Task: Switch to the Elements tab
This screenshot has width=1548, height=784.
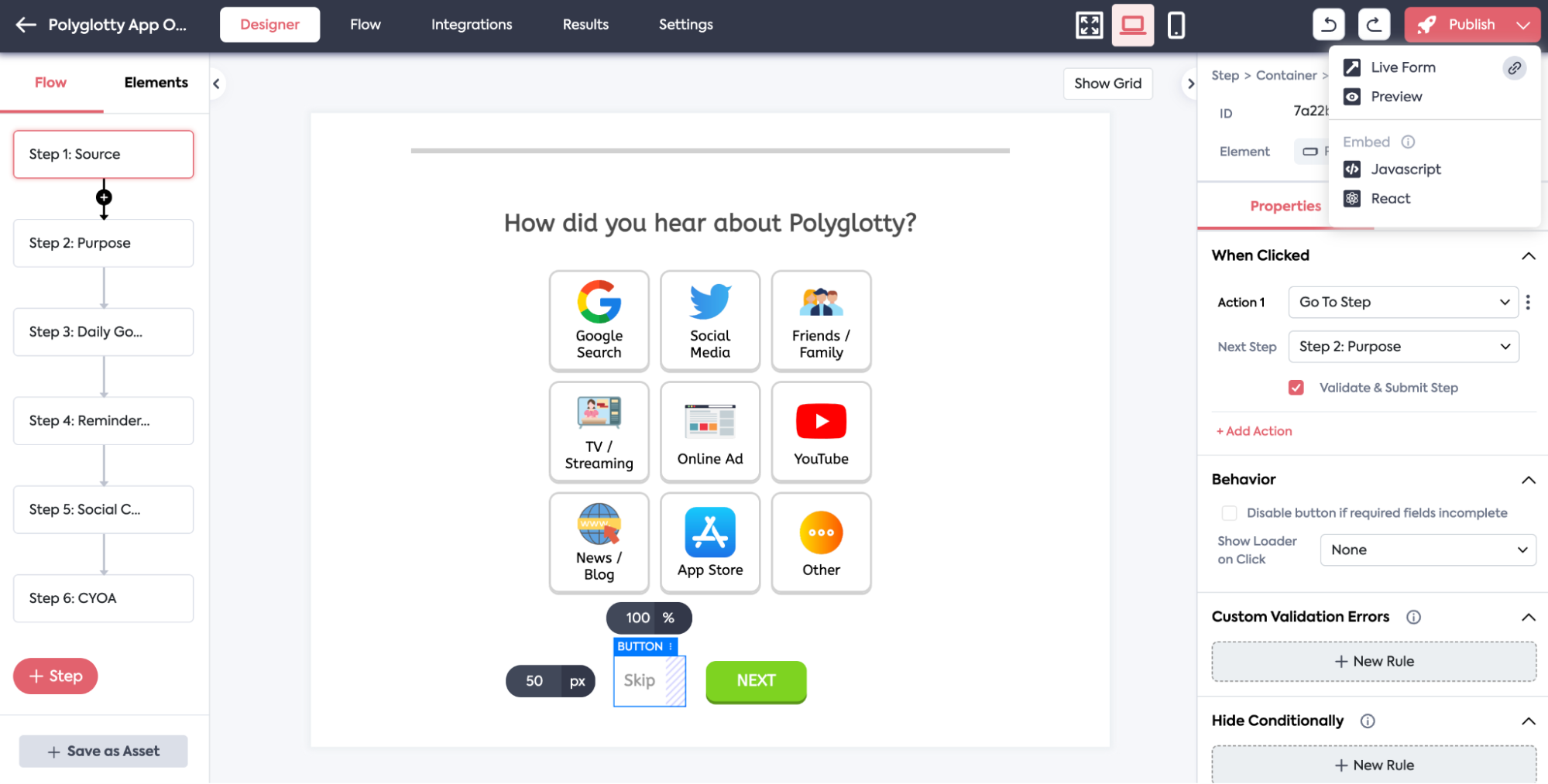Action: click(156, 82)
